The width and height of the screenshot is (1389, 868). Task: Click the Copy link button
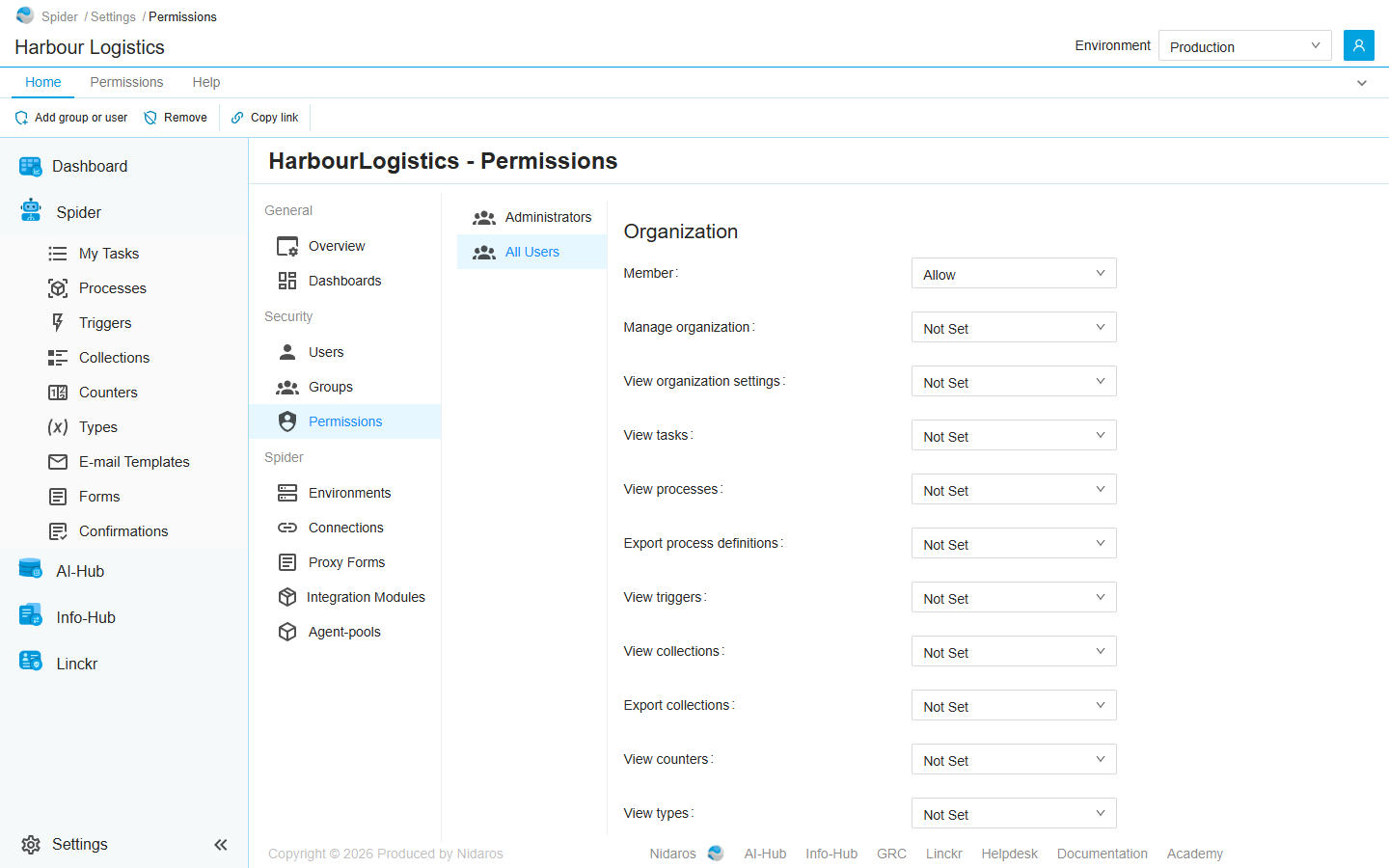264,118
